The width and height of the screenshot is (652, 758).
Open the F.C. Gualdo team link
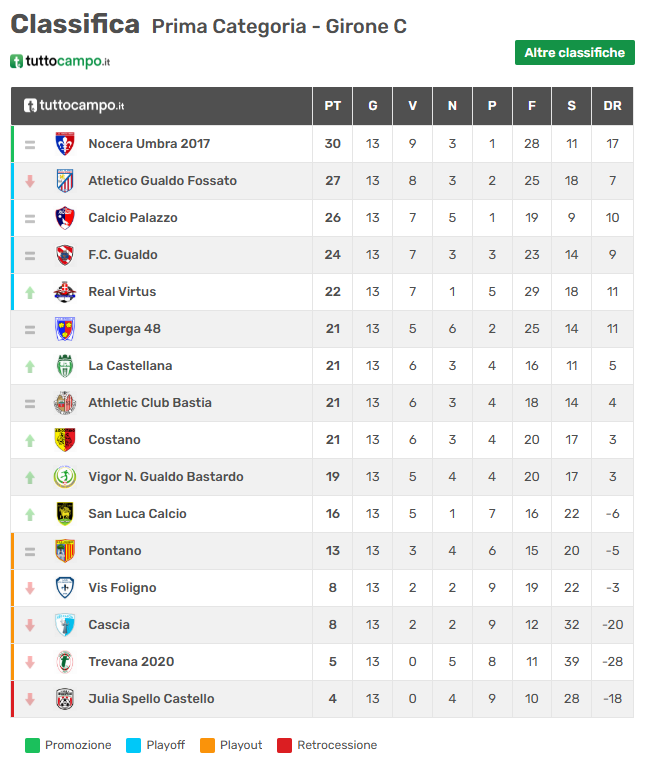(122, 255)
